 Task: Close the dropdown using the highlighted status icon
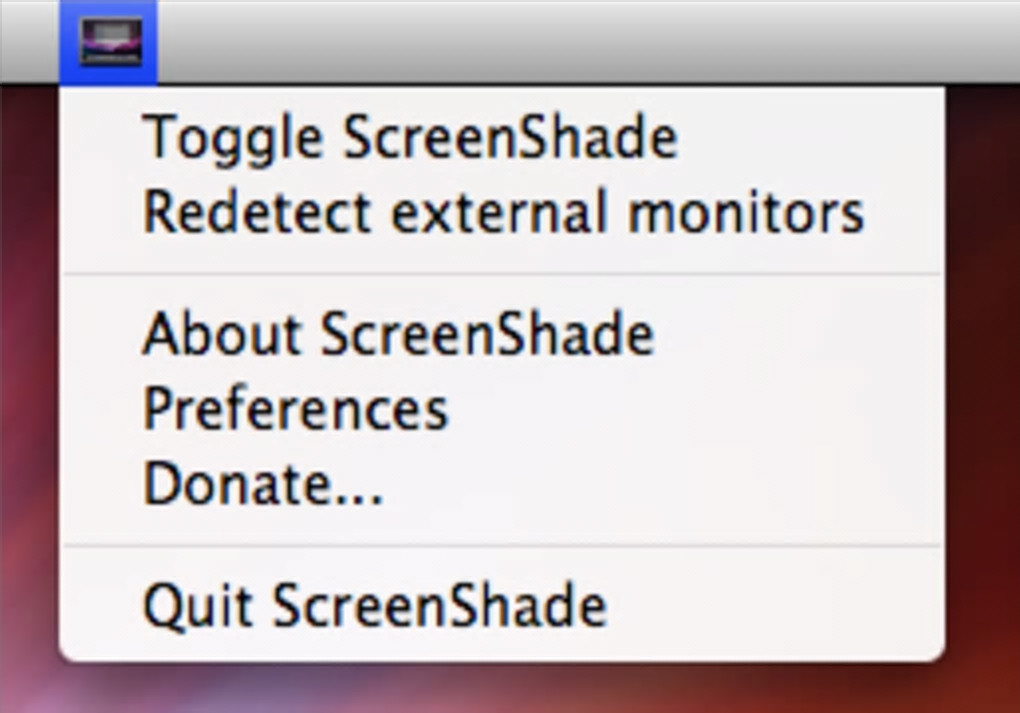point(108,42)
